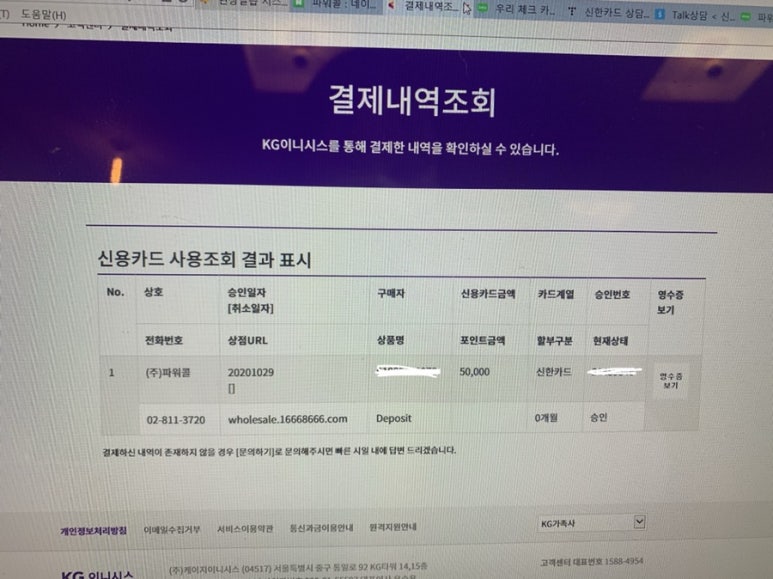Open the 도움말(H) menu

(x=43, y=14)
